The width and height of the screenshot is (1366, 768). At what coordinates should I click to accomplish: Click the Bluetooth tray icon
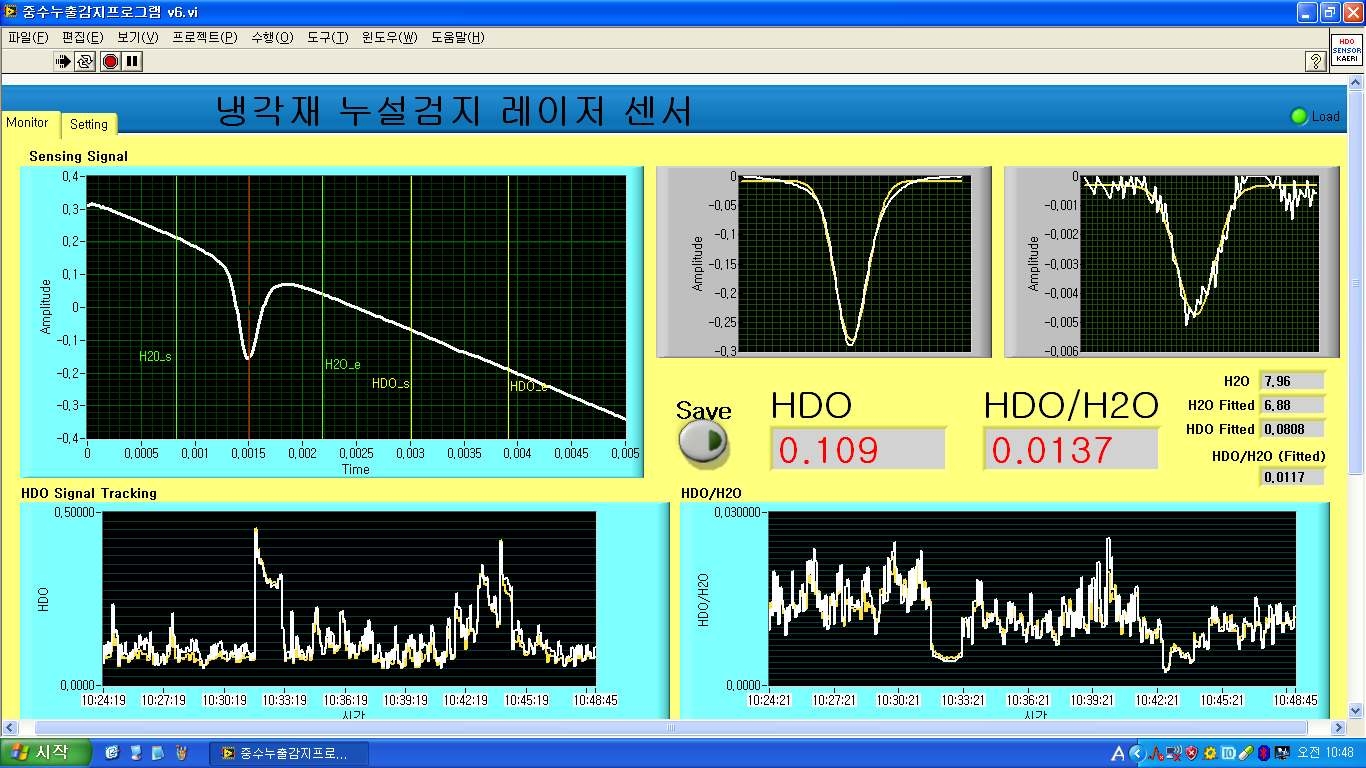[1263, 753]
